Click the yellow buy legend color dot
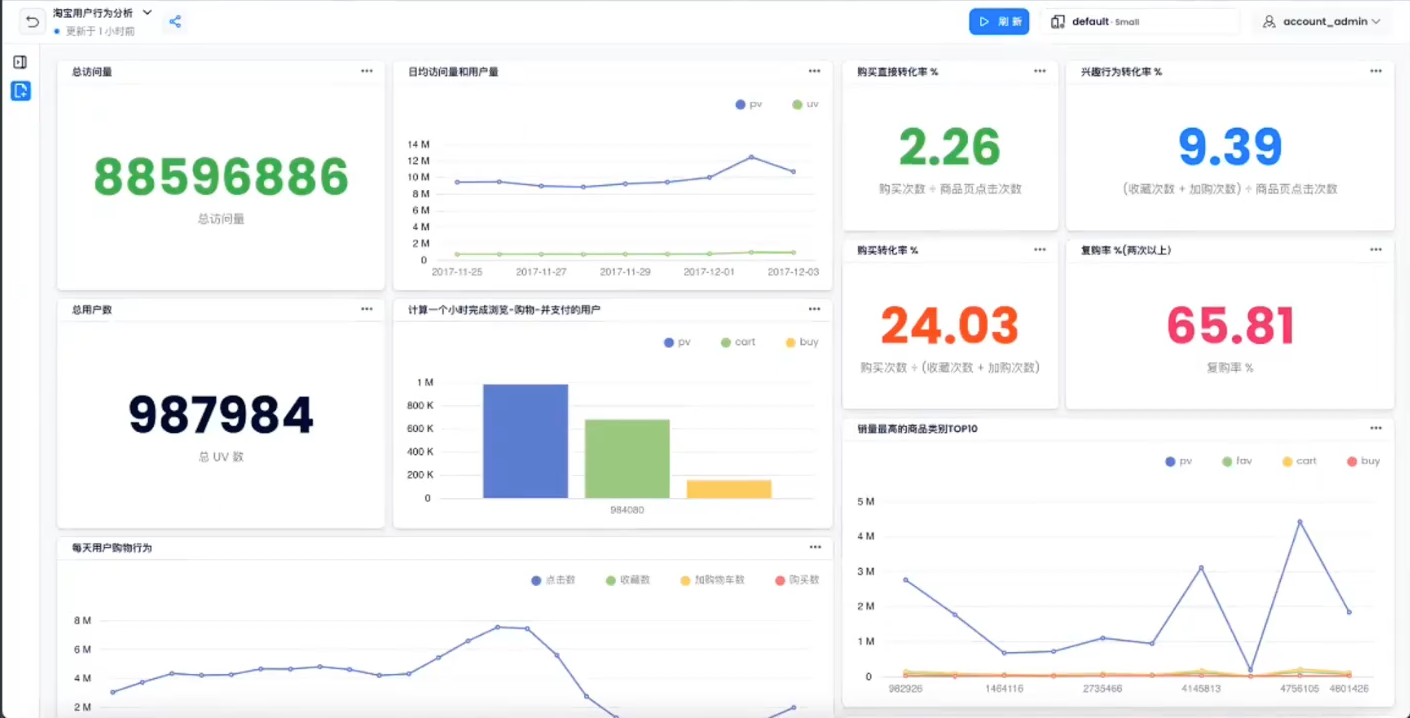Image resolution: width=1410 pixels, height=718 pixels. pos(790,342)
